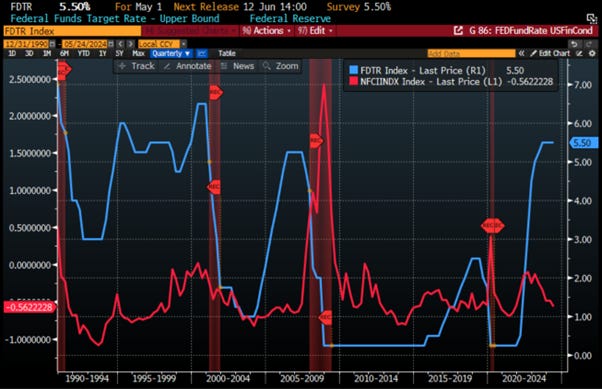Screen dimensions: 602x389
Task: Select 1Y time range
Action: tap(103, 53)
